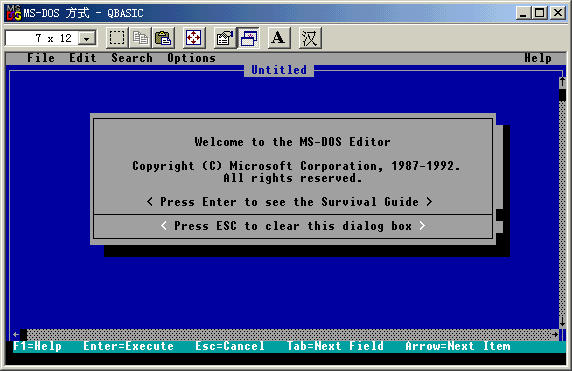Open the Help menu
The height and width of the screenshot is (371, 572).
pyautogui.click(x=538, y=58)
